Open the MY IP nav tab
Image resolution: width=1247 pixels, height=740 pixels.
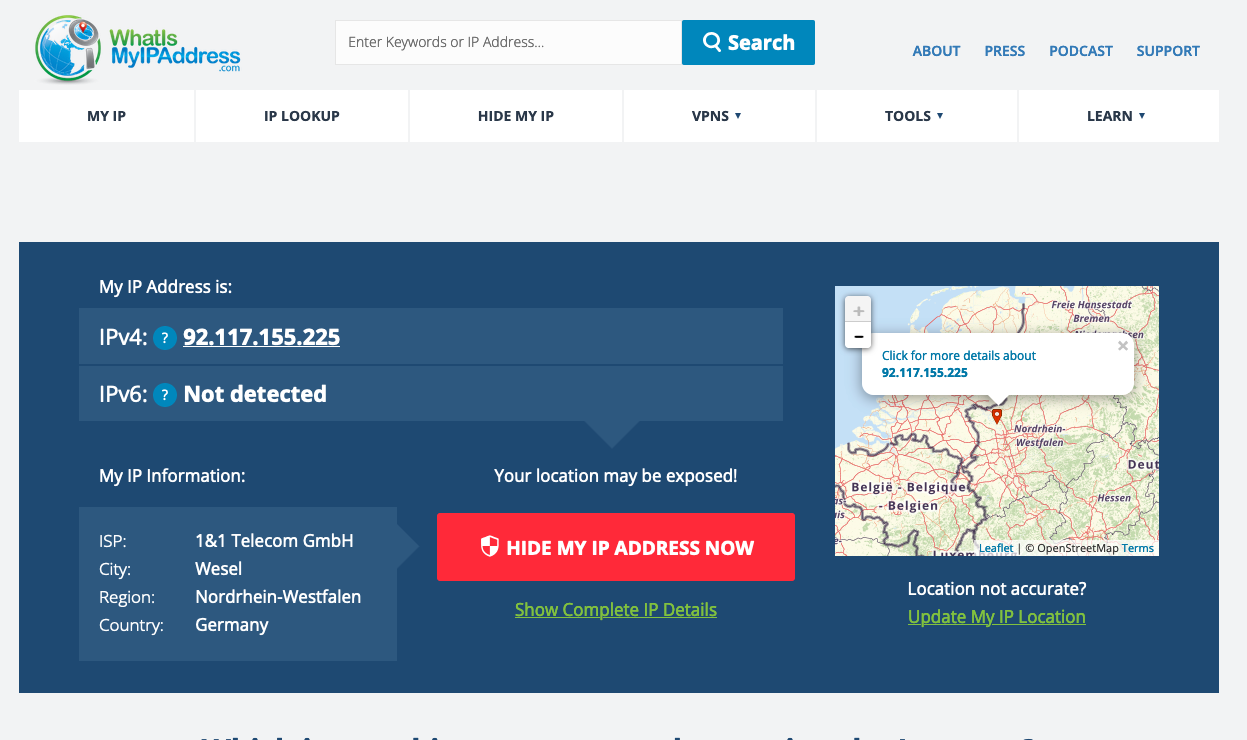tap(106, 116)
